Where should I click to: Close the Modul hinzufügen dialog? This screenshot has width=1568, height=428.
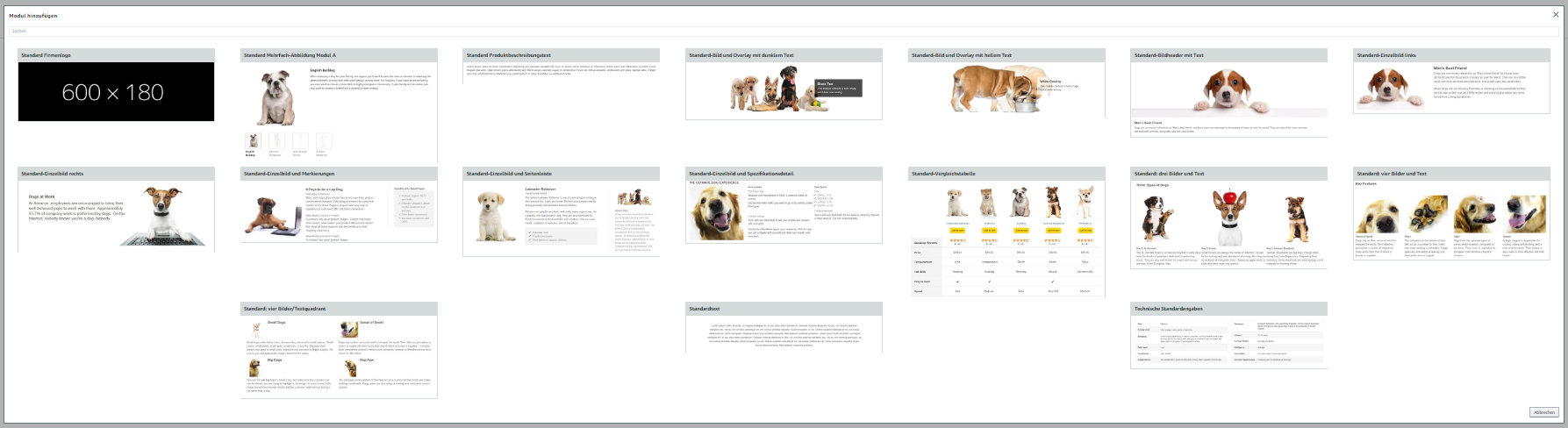pyautogui.click(x=1556, y=14)
